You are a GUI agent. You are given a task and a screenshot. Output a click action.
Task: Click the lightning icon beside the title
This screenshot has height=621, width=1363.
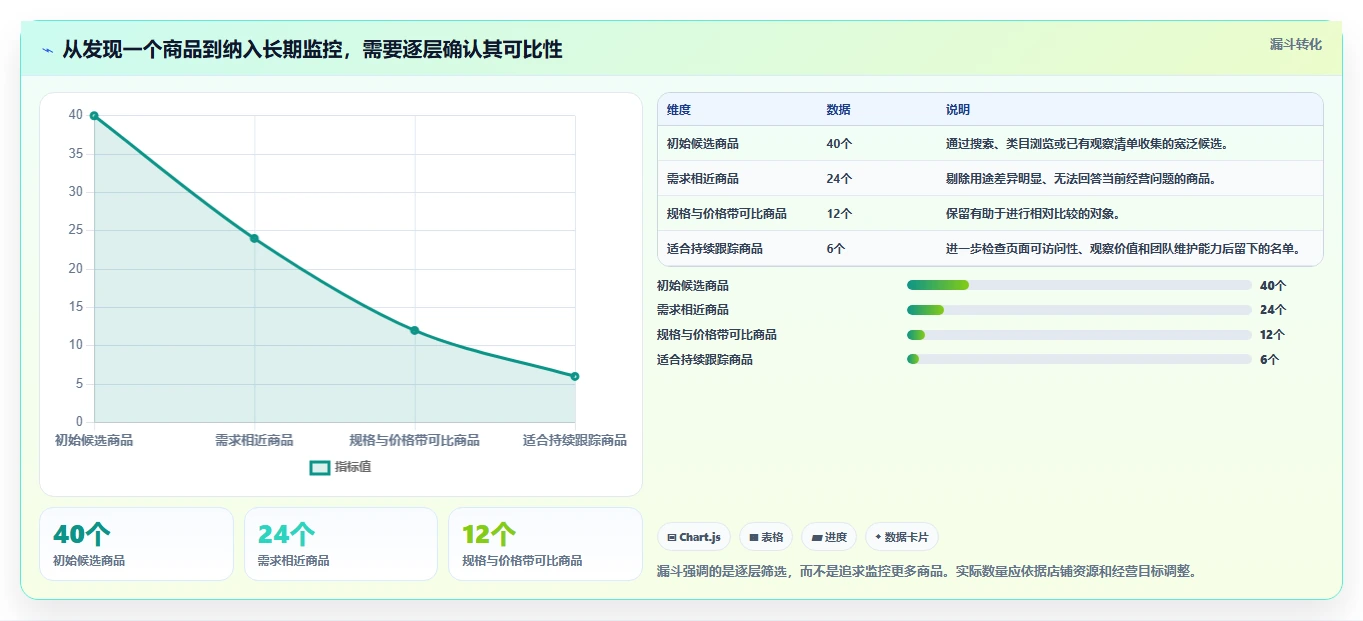click(48, 50)
